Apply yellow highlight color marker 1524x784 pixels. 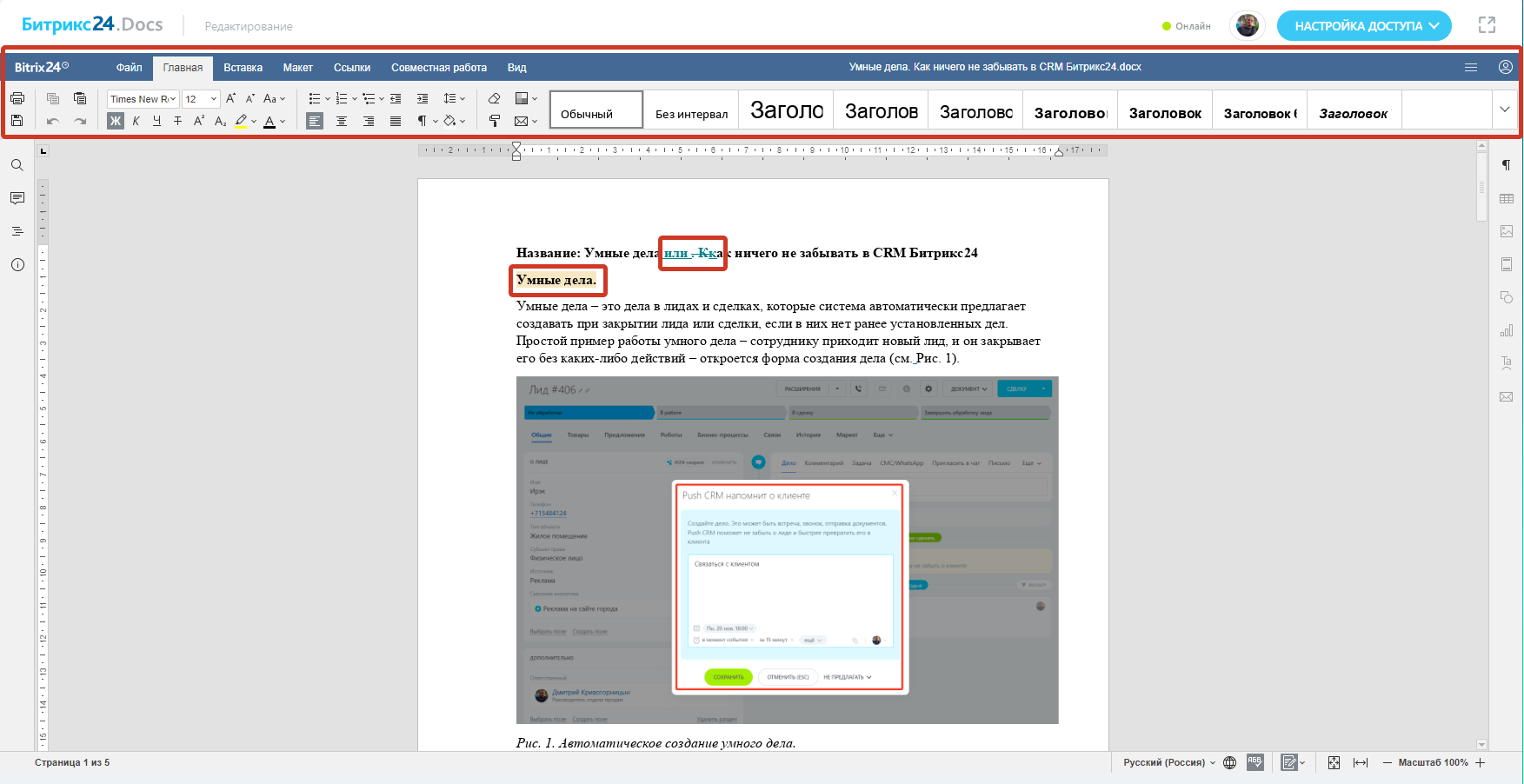(241, 121)
